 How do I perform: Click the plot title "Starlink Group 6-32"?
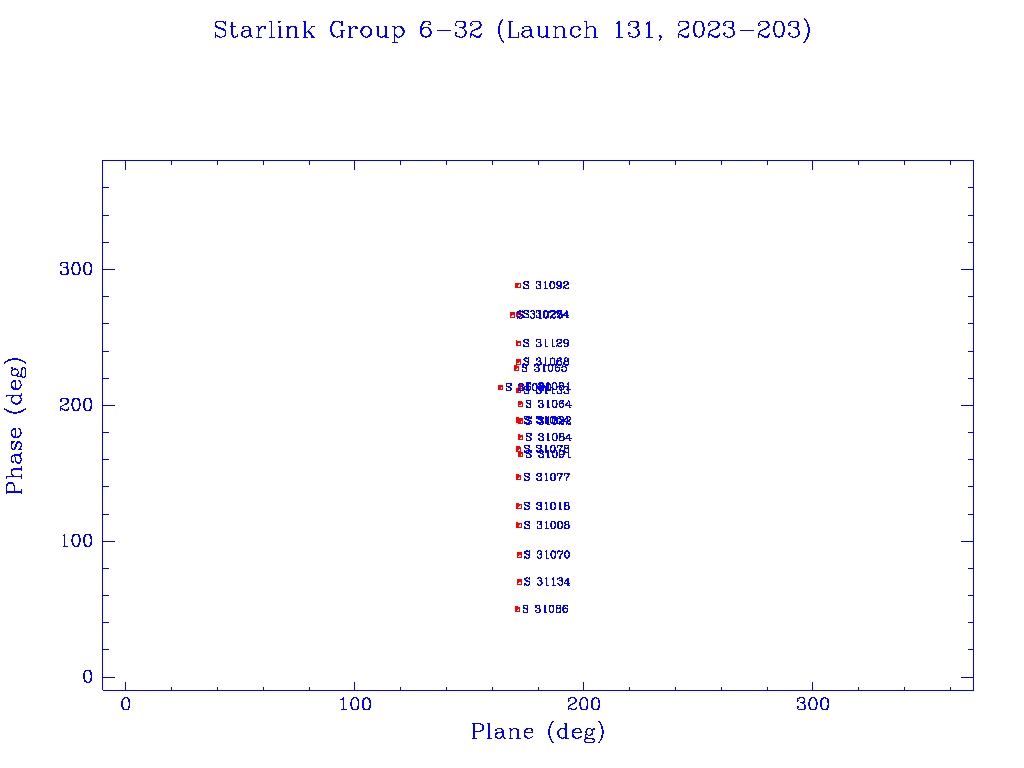348,30
